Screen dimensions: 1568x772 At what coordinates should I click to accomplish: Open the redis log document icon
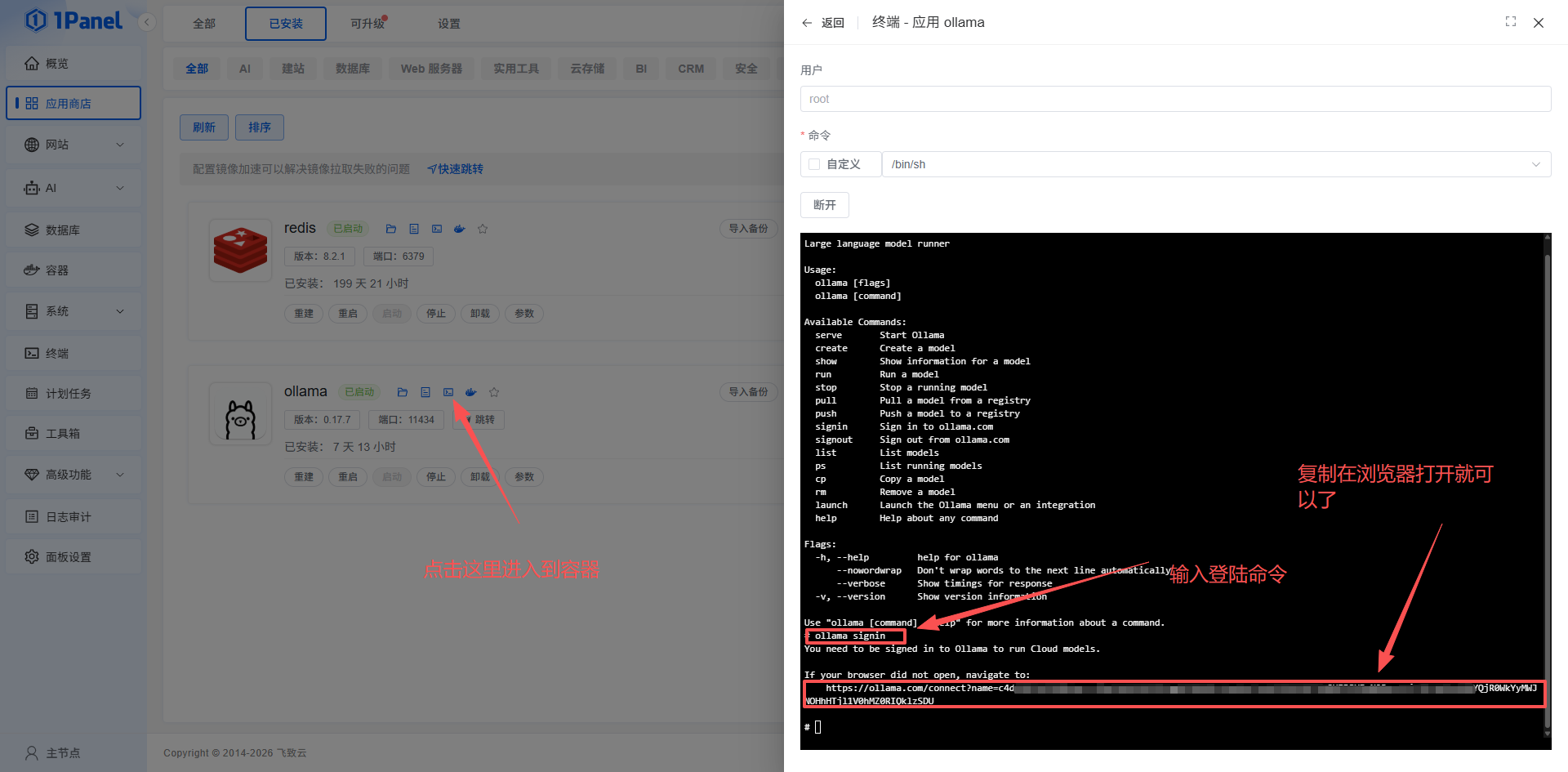(414, 229)
